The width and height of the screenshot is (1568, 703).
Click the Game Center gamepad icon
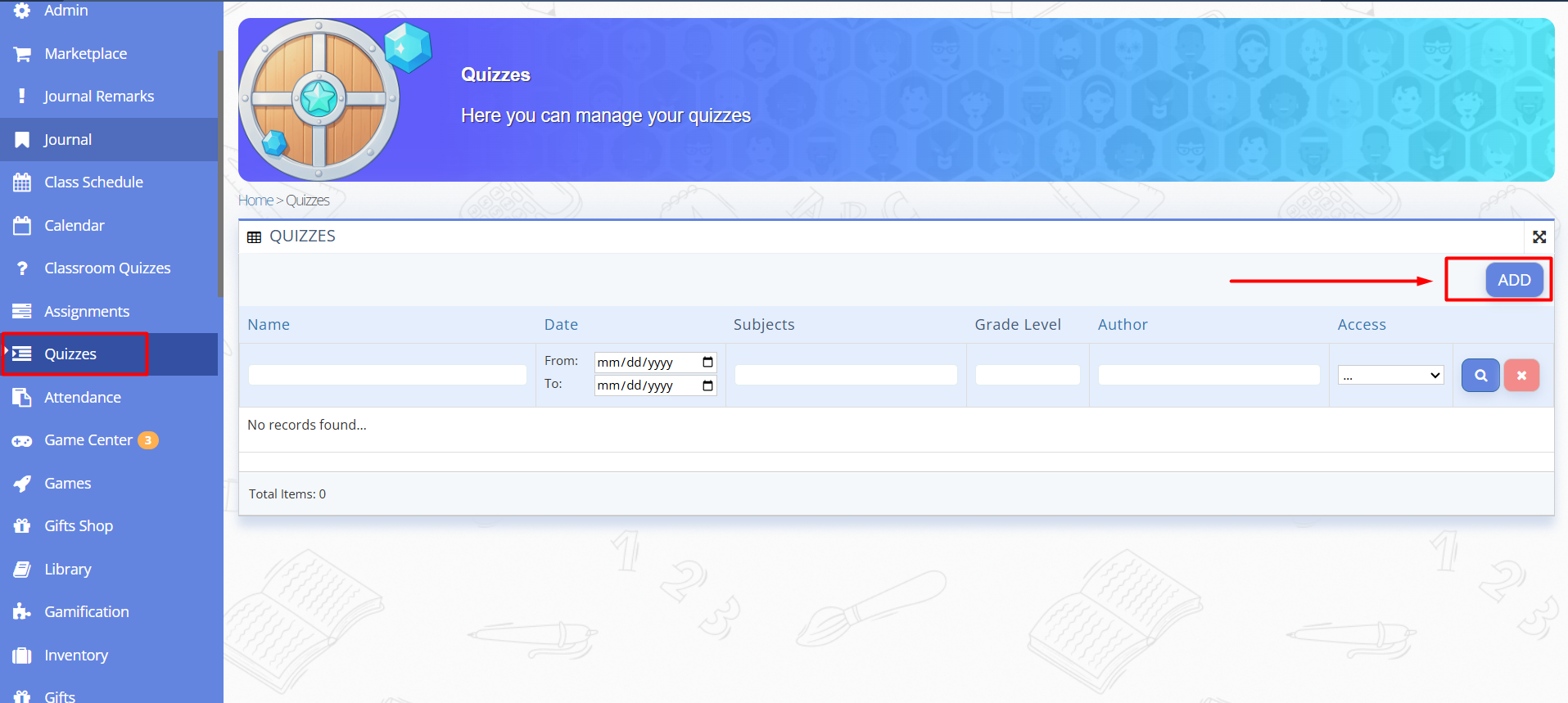[22, 441]
